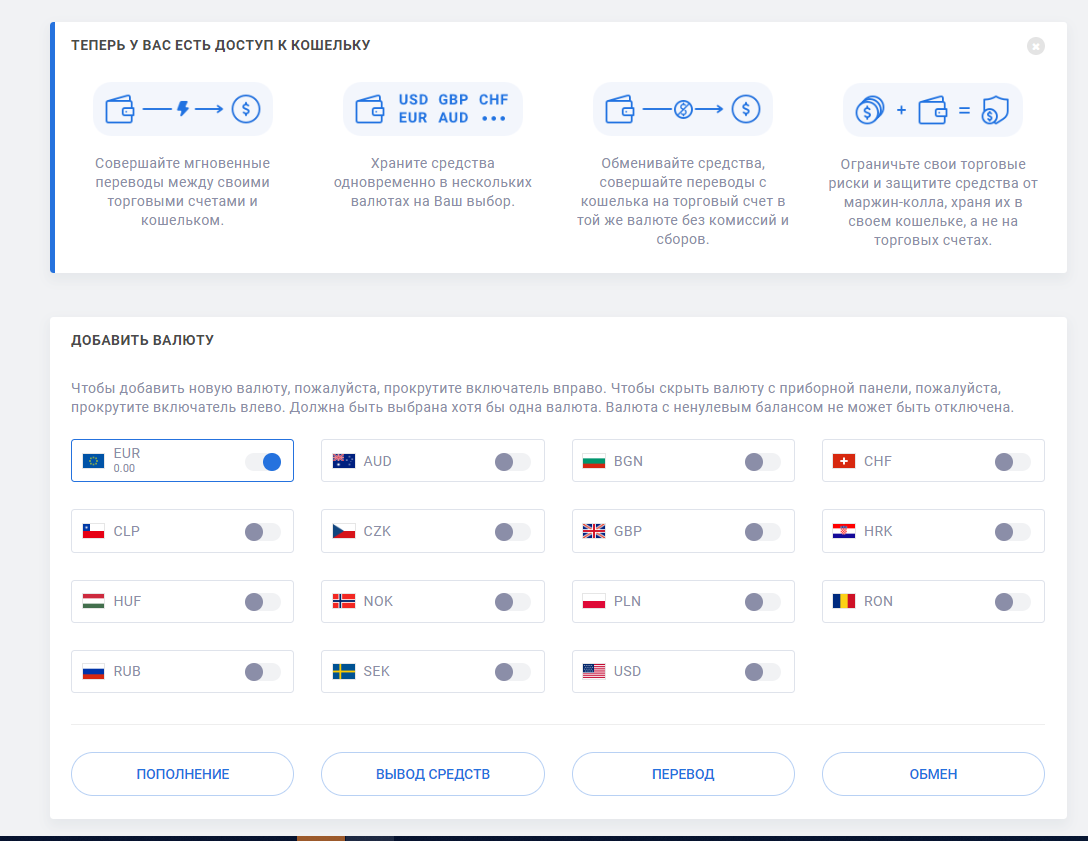This screenshot has width=1088, height=841.
Task: Click the European Union flag next to EUR
Action: 94,461
